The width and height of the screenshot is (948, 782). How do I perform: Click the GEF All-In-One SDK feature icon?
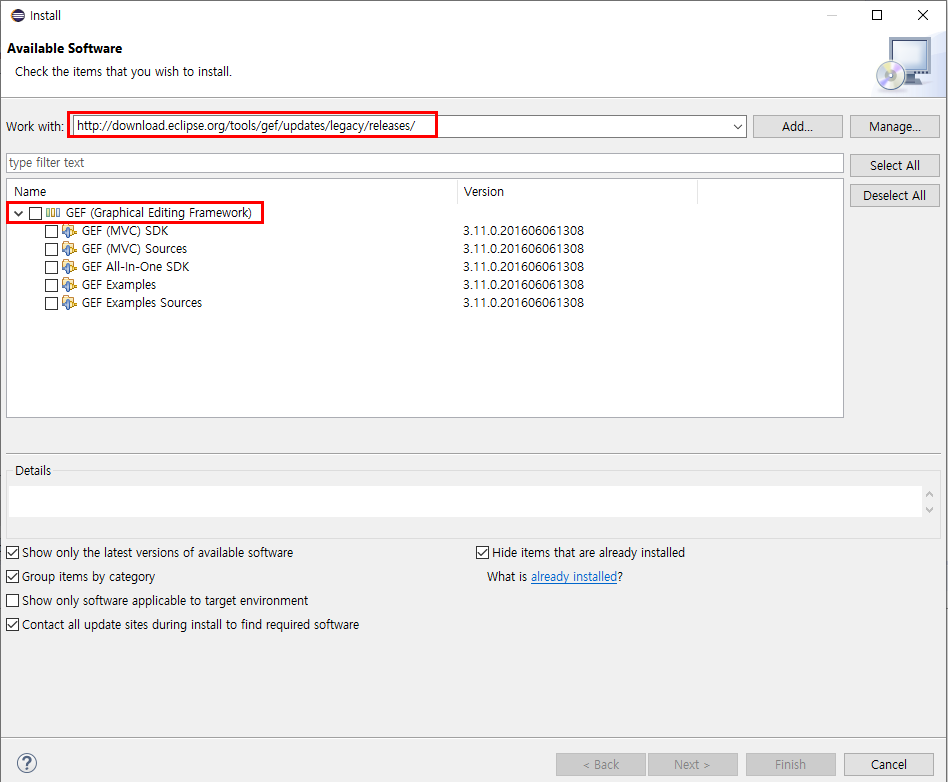tap(70, 267)
